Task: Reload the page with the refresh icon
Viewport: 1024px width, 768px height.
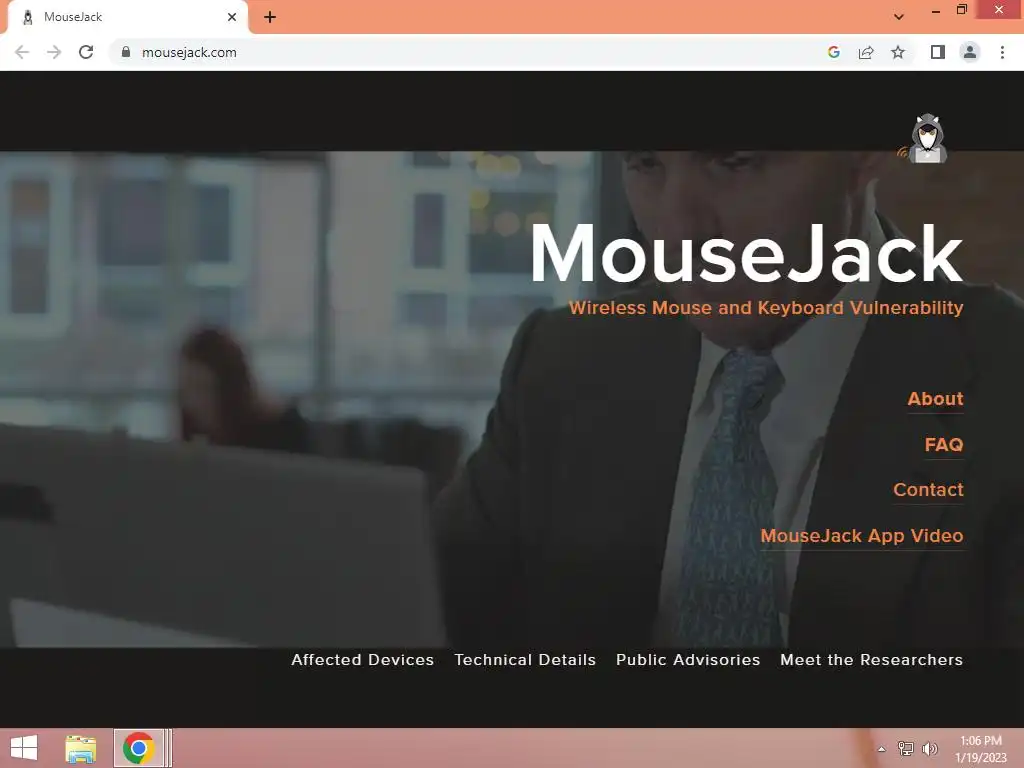Action: (x=86, y=52)
